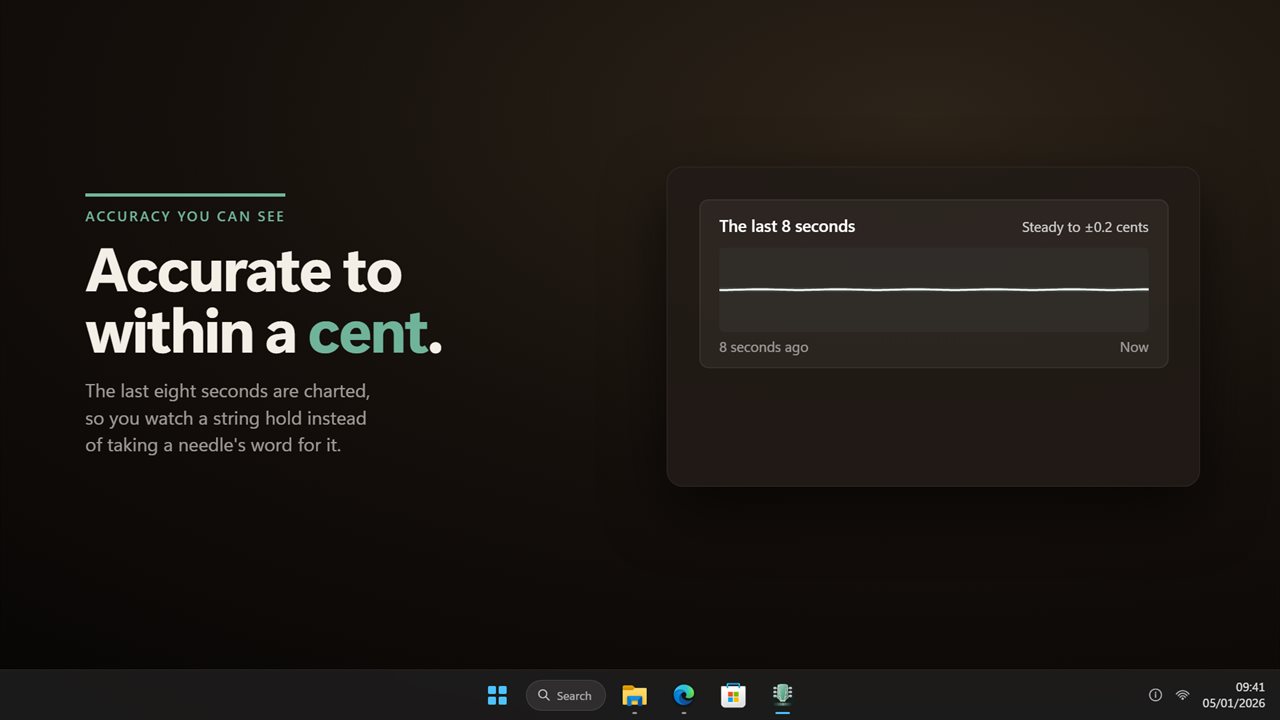This screenshot has width=1280, height=720.
Task: Open File Explorer from the taskbar
Action: click(x=634, y=695)
